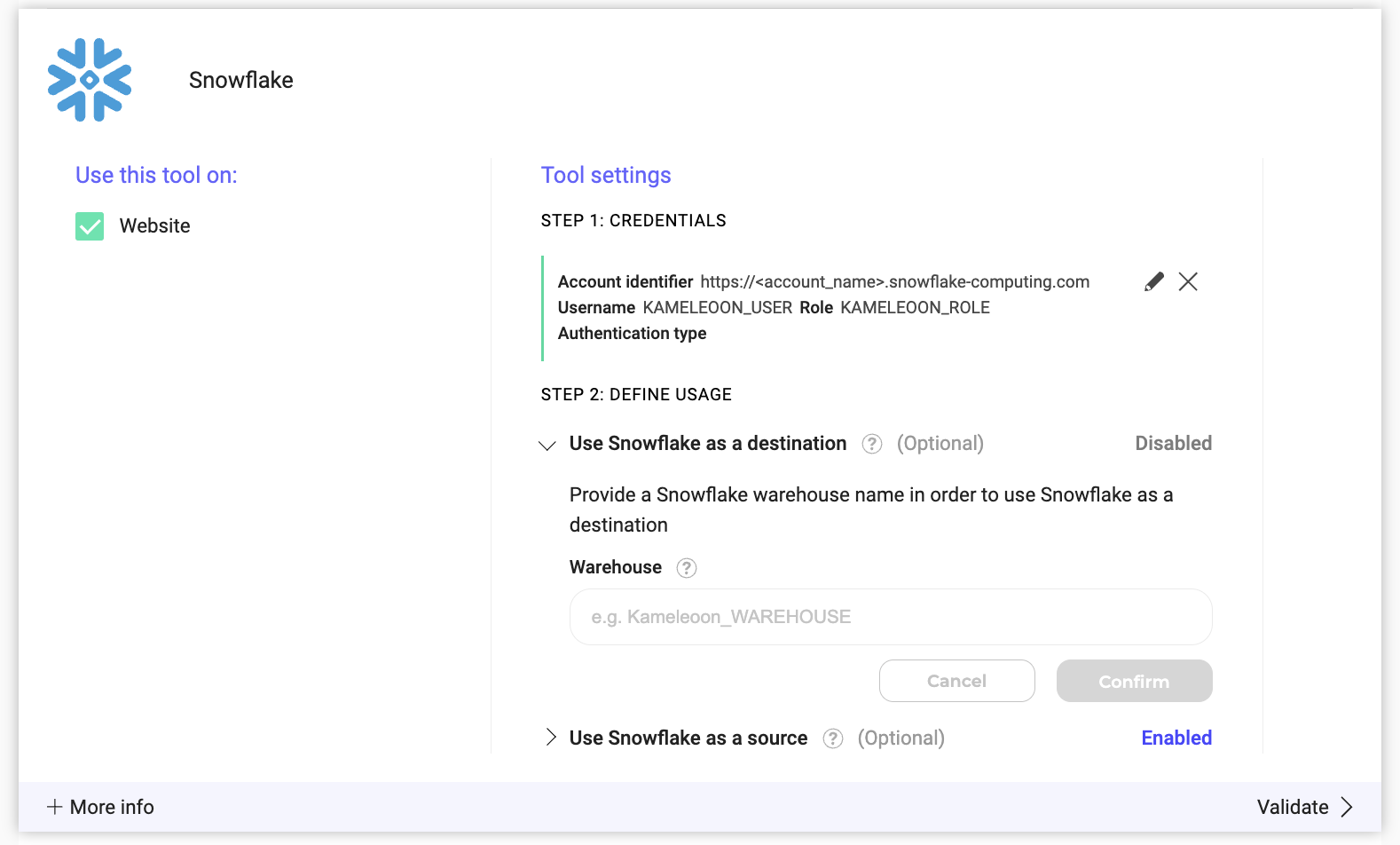This screenshot has width=1400, height=845.
Task: Click the Snowflake logo icon
Action: click(90, 80)
